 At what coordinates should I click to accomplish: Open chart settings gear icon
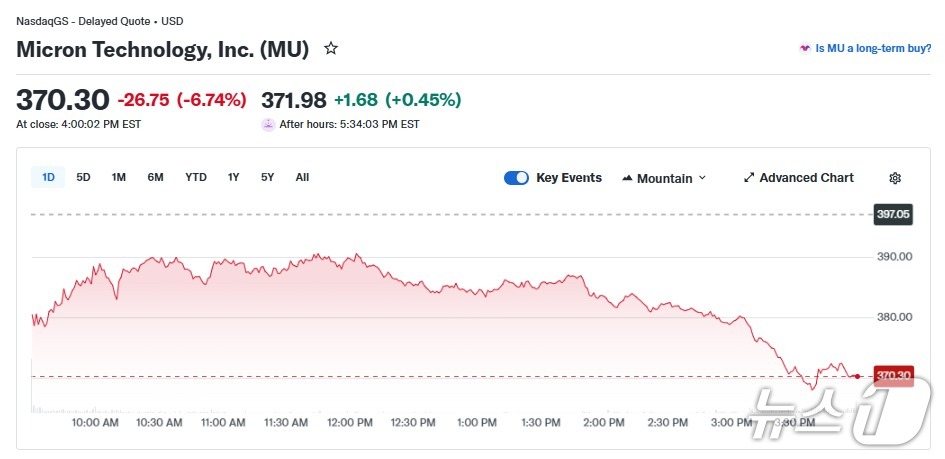pos(895,178)
